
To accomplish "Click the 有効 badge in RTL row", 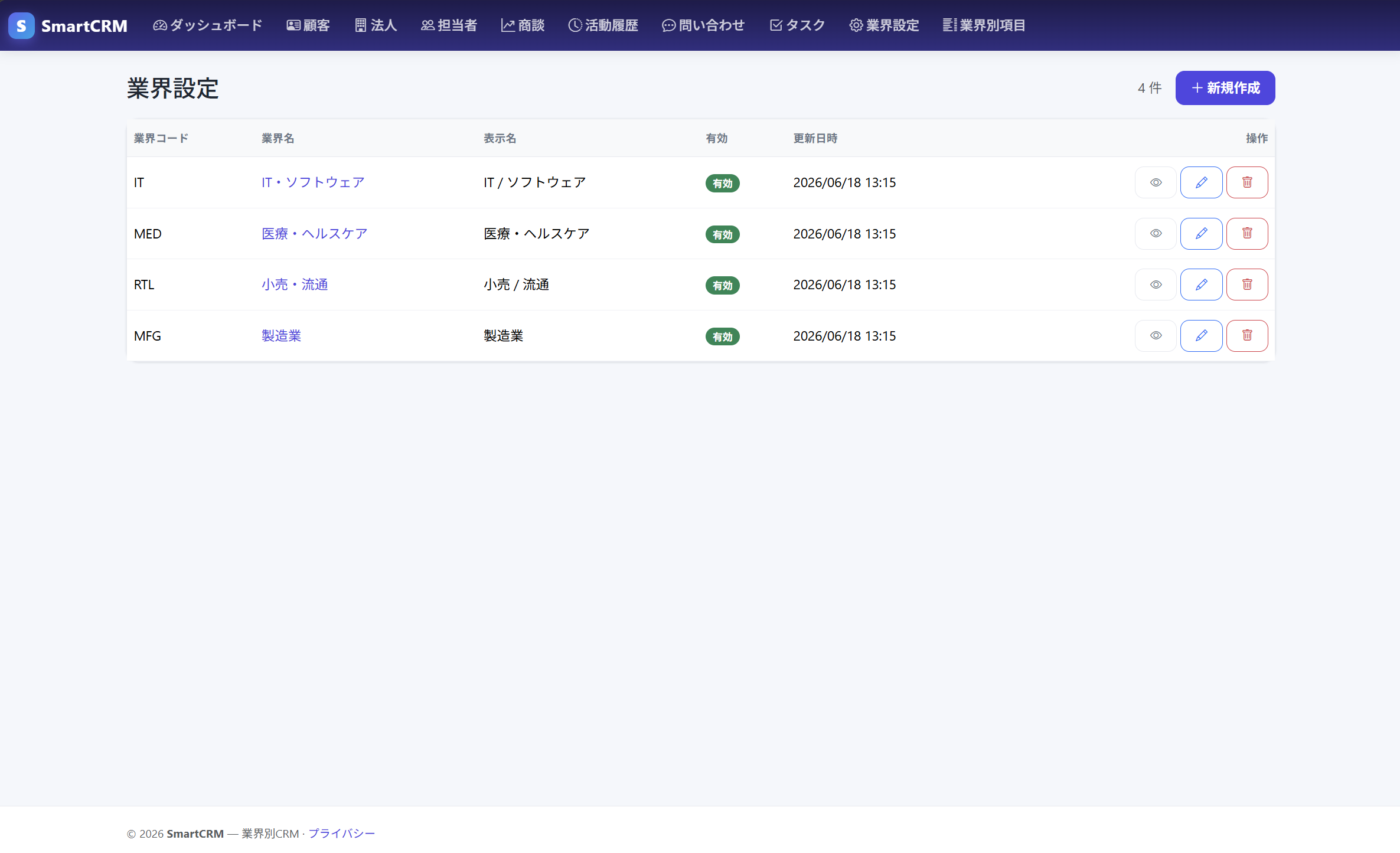I will (722, 286).
